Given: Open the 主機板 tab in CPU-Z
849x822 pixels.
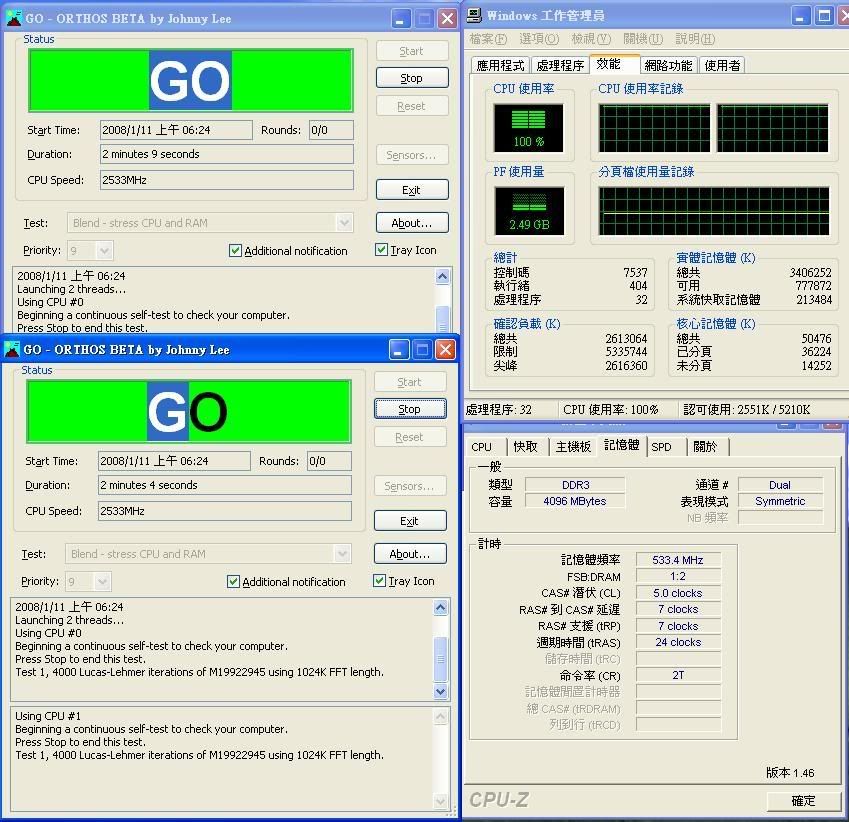Looking at the screenshot, I should click(573, 447).
